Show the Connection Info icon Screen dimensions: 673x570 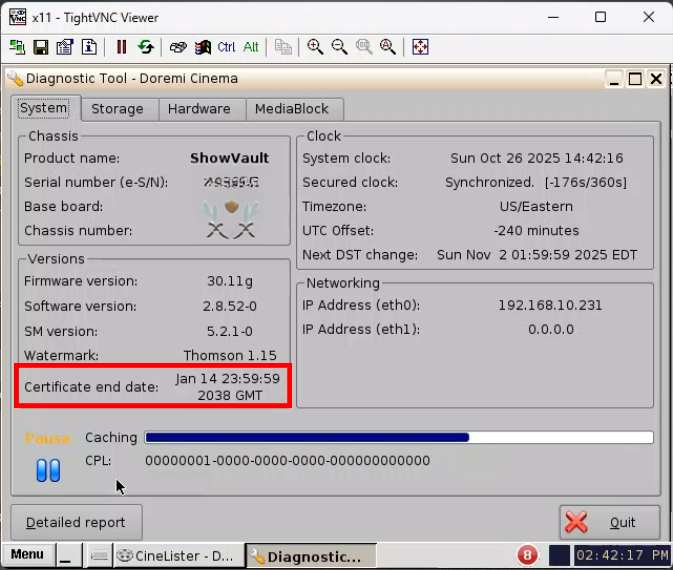click(89, 47)
